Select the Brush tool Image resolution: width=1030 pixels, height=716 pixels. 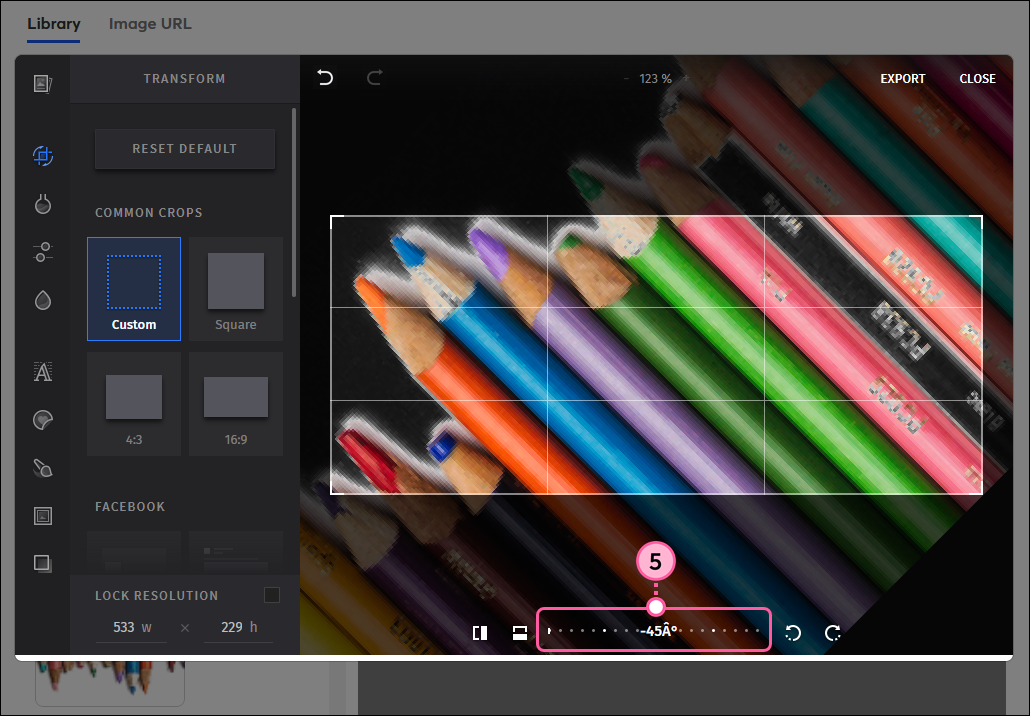43,468
